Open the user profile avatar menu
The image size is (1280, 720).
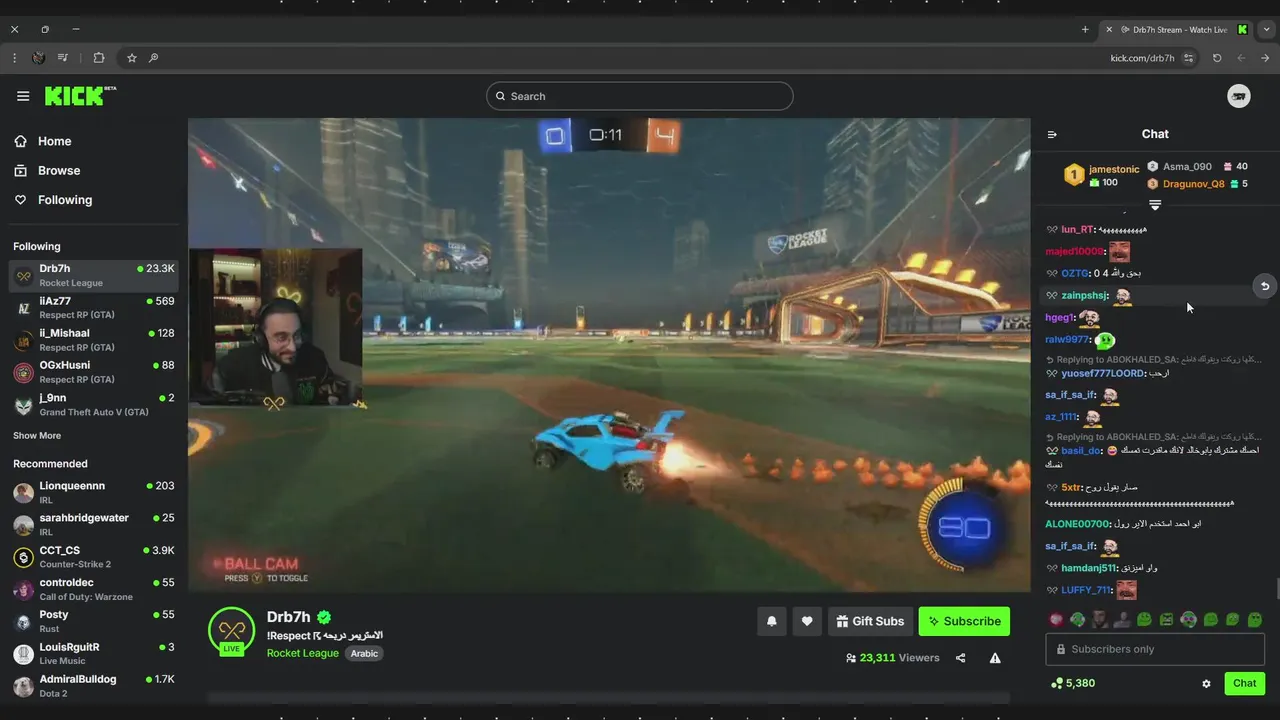click(1239, 96)
